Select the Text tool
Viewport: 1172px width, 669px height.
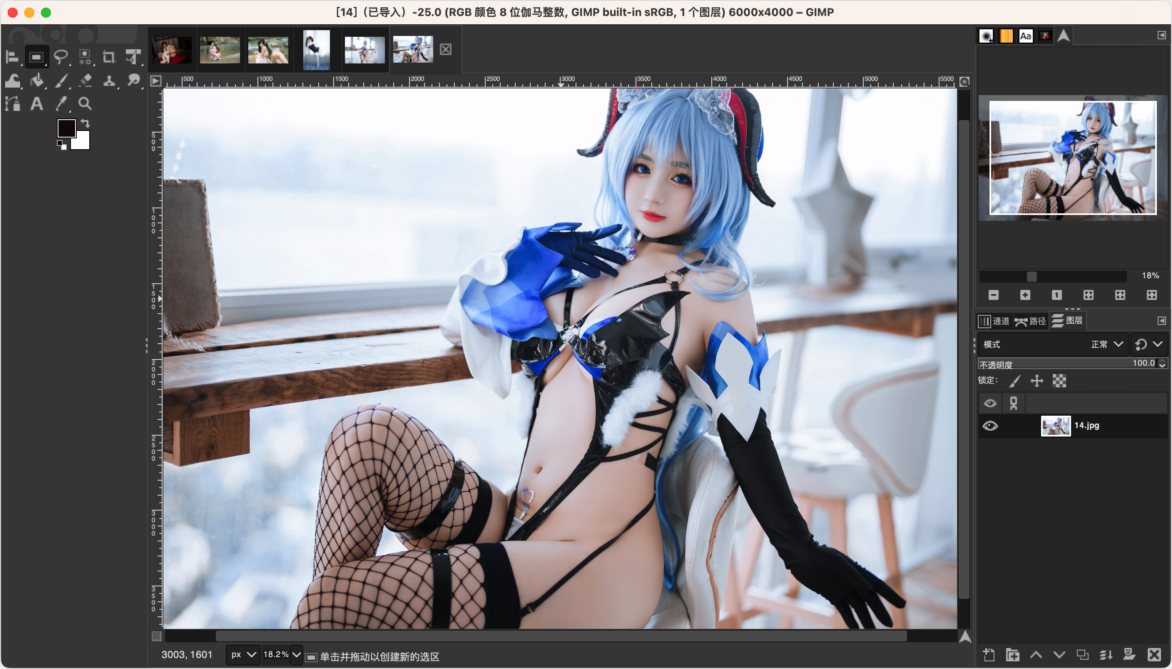[36, 104]
